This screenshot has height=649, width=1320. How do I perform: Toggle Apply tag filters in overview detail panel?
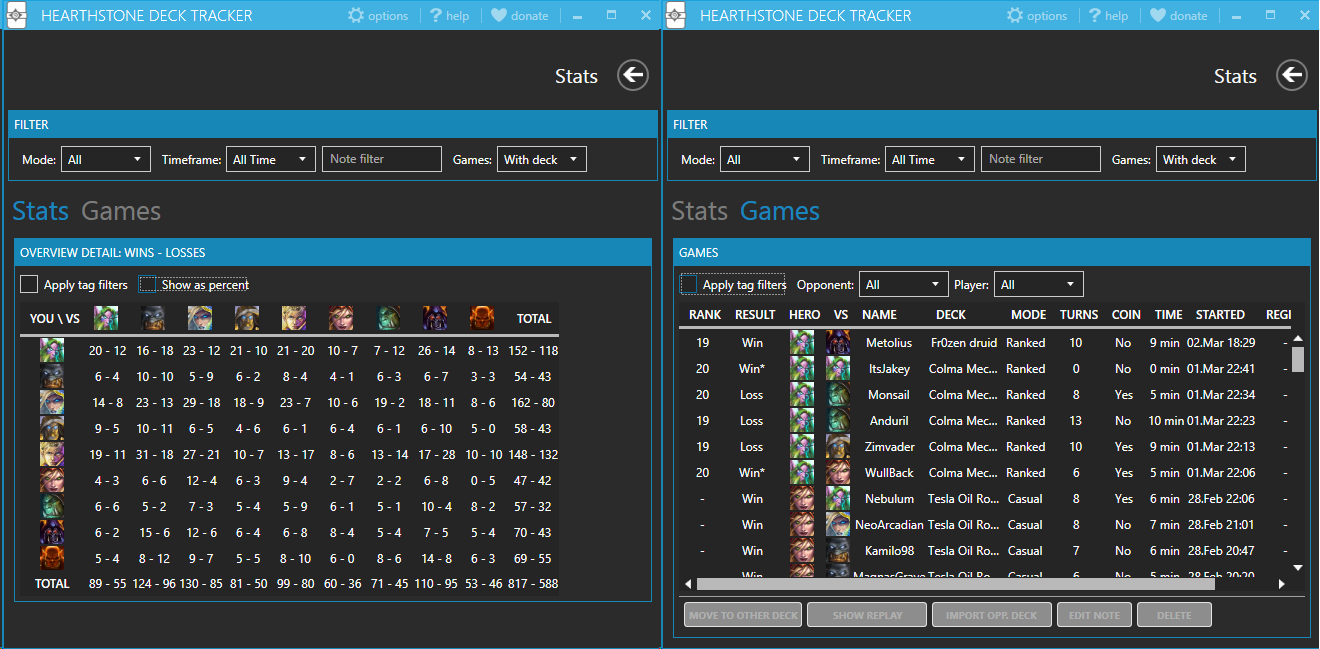point(29,285)
